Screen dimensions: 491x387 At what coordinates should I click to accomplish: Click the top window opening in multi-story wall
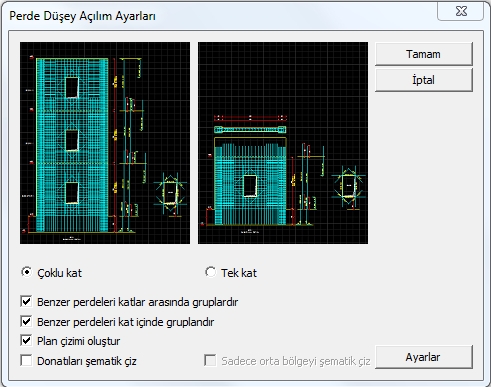72,87
